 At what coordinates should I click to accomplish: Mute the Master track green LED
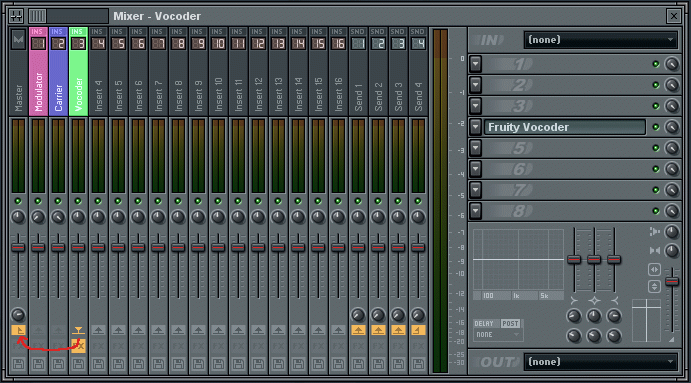pyautogui.click(x=18, y=201)
